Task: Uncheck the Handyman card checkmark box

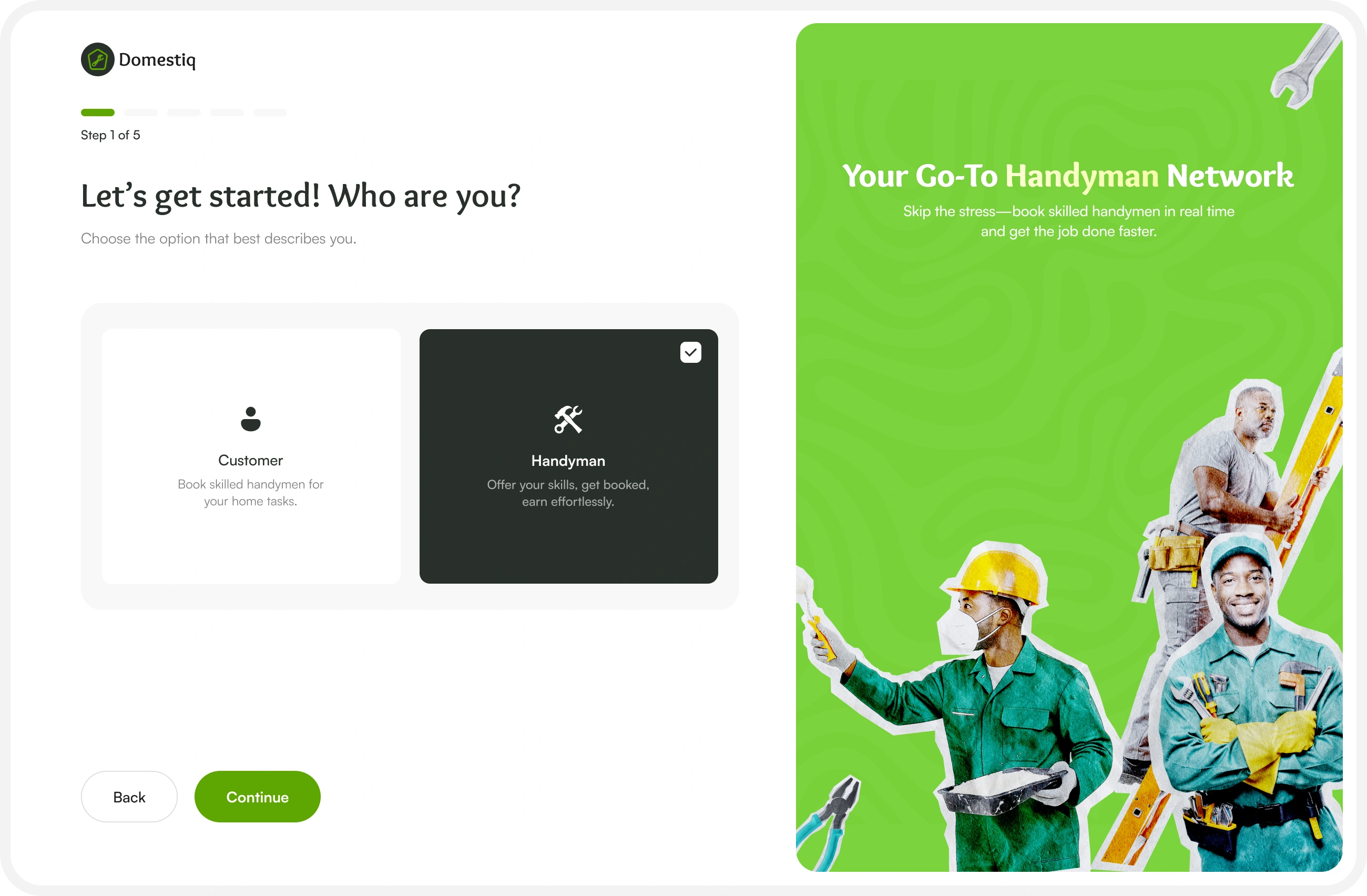Action: (690, 352)
